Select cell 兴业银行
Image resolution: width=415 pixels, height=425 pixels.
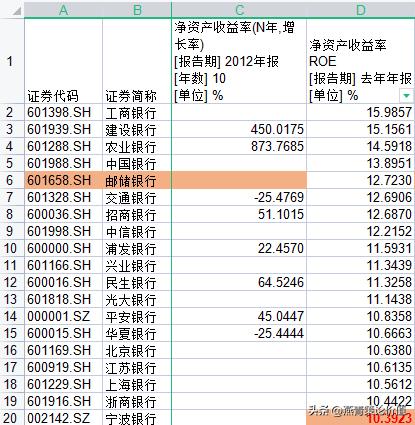pos(137,265)
